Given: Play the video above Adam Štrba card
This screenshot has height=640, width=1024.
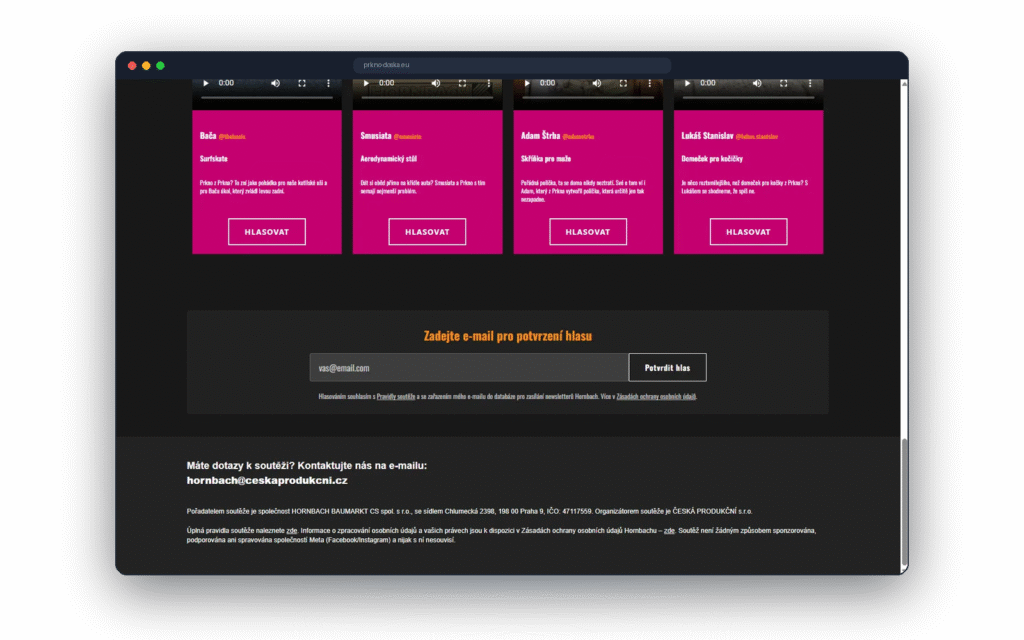Looking at the screenshot, I should [527, 83].
